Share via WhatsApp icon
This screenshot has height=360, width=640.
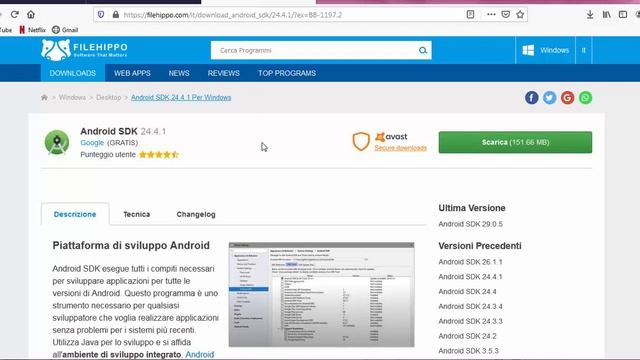[x=585, y=98]
